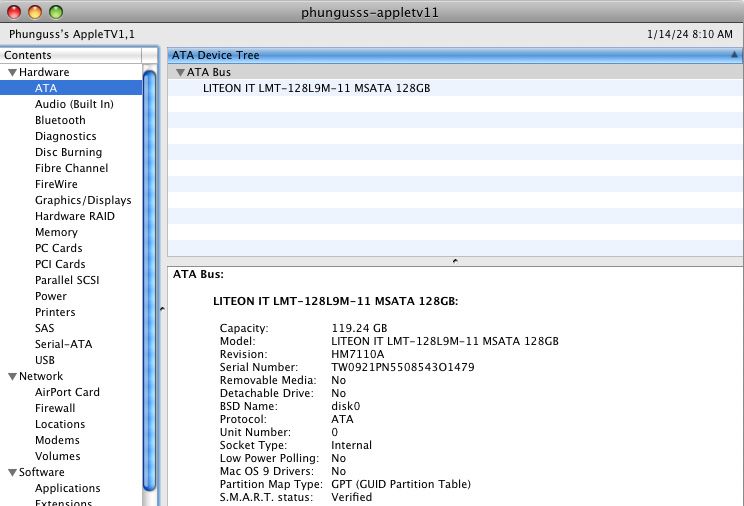Click the sidebar vertical scrollbar thumb

coord(149,280)
